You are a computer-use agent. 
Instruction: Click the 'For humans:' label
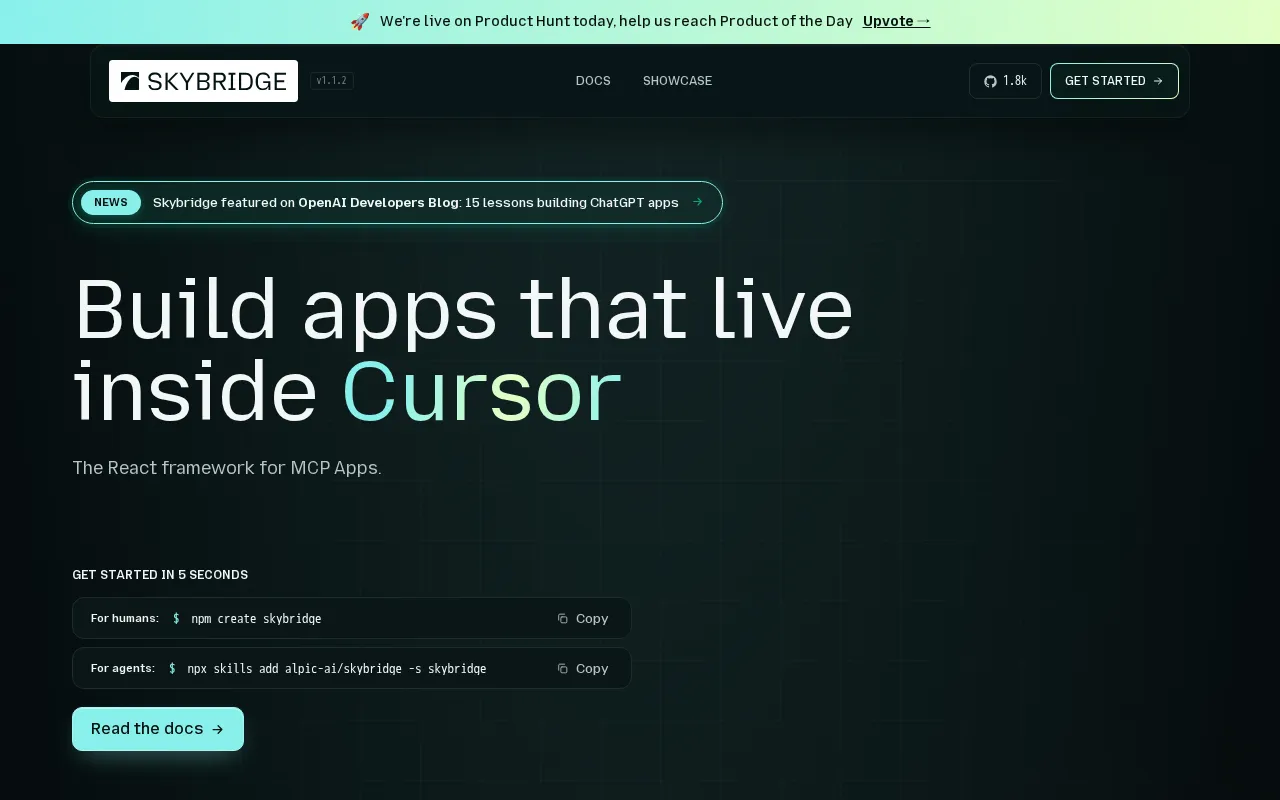click(125, 618)
